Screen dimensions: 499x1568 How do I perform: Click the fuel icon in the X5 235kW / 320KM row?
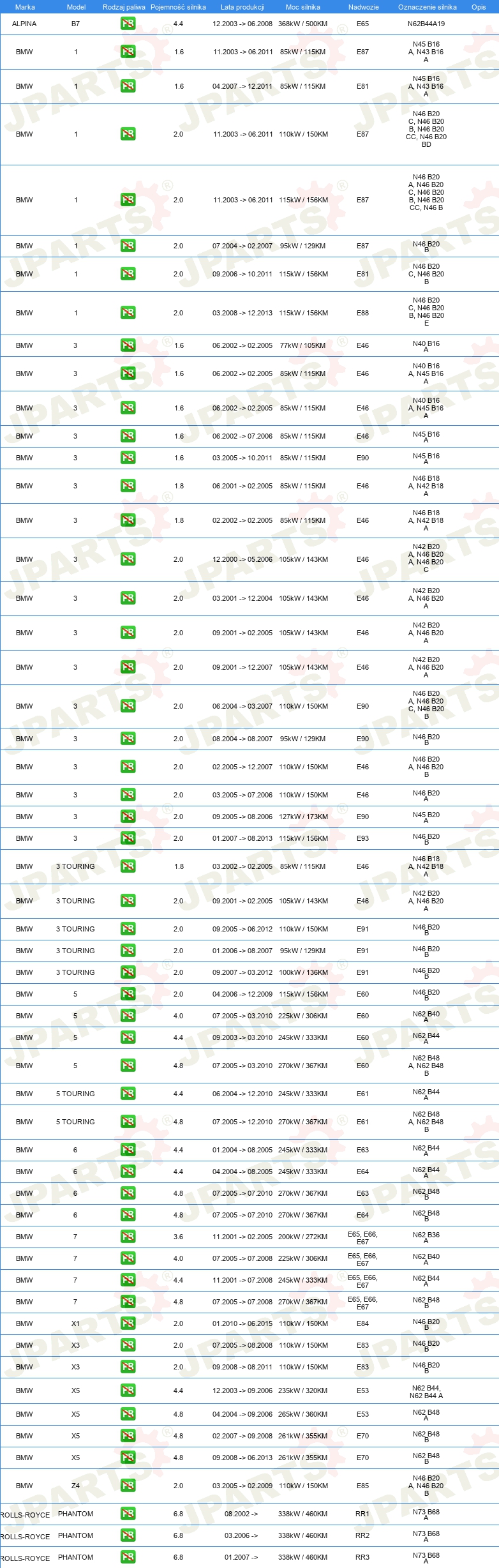(128, 1391)
